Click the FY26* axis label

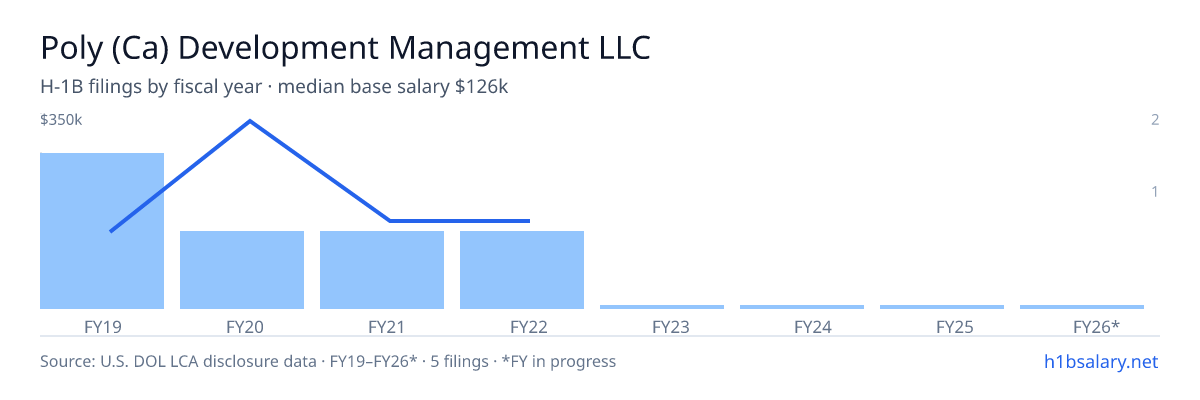pyautogui.click(x=1096, y=326)
